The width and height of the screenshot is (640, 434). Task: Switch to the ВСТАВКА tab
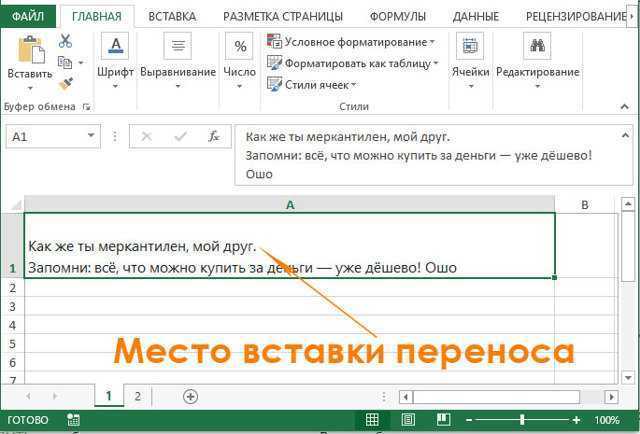(172, 16)
